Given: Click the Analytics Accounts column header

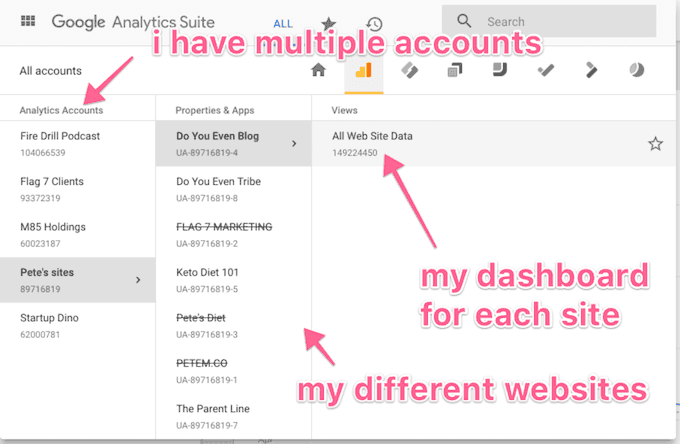Looking at the screenshot, I should point(61,110).
